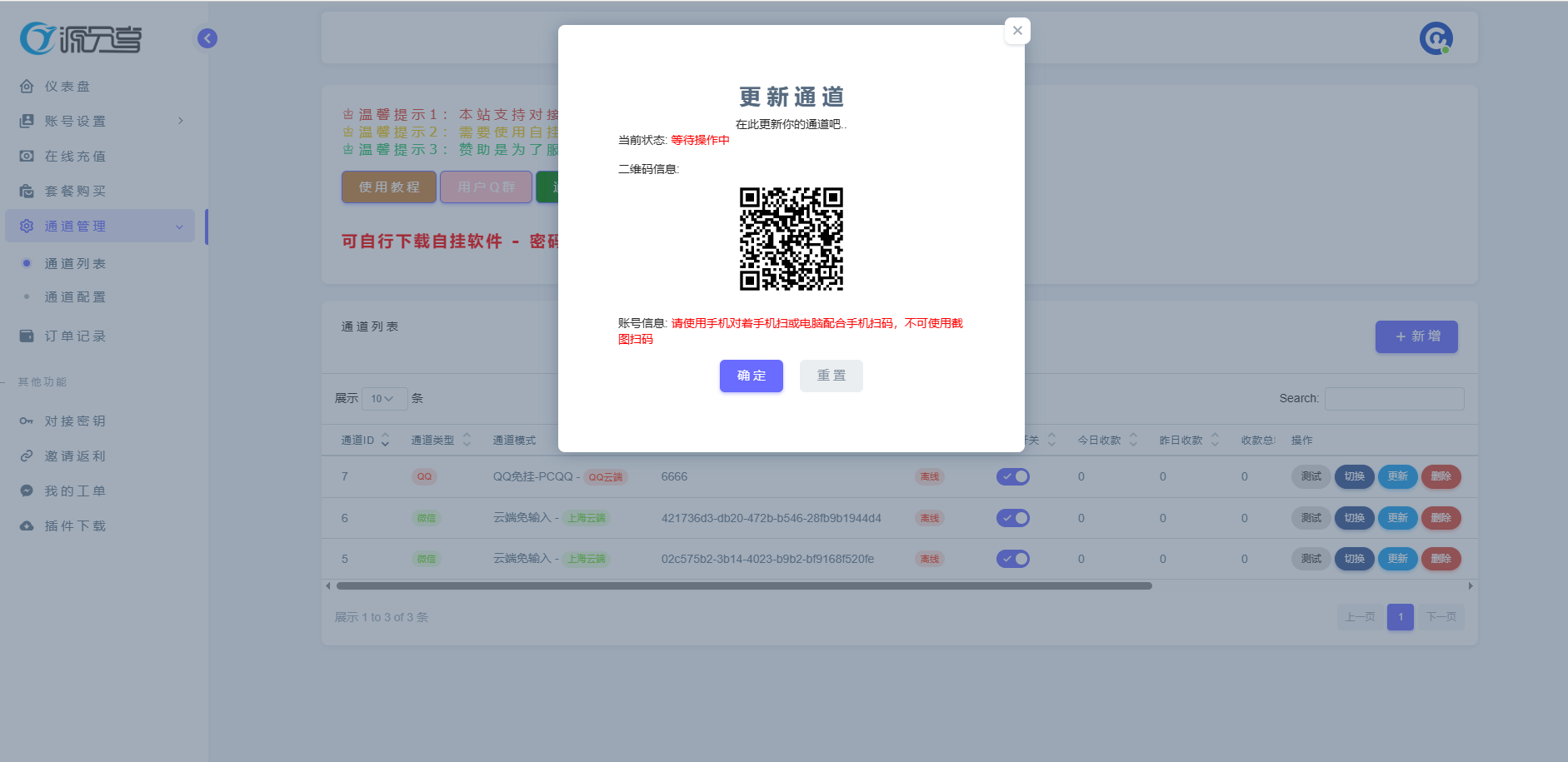Click the account settings icon
The height and width of the screenshot is (762, 1568).
27,122
